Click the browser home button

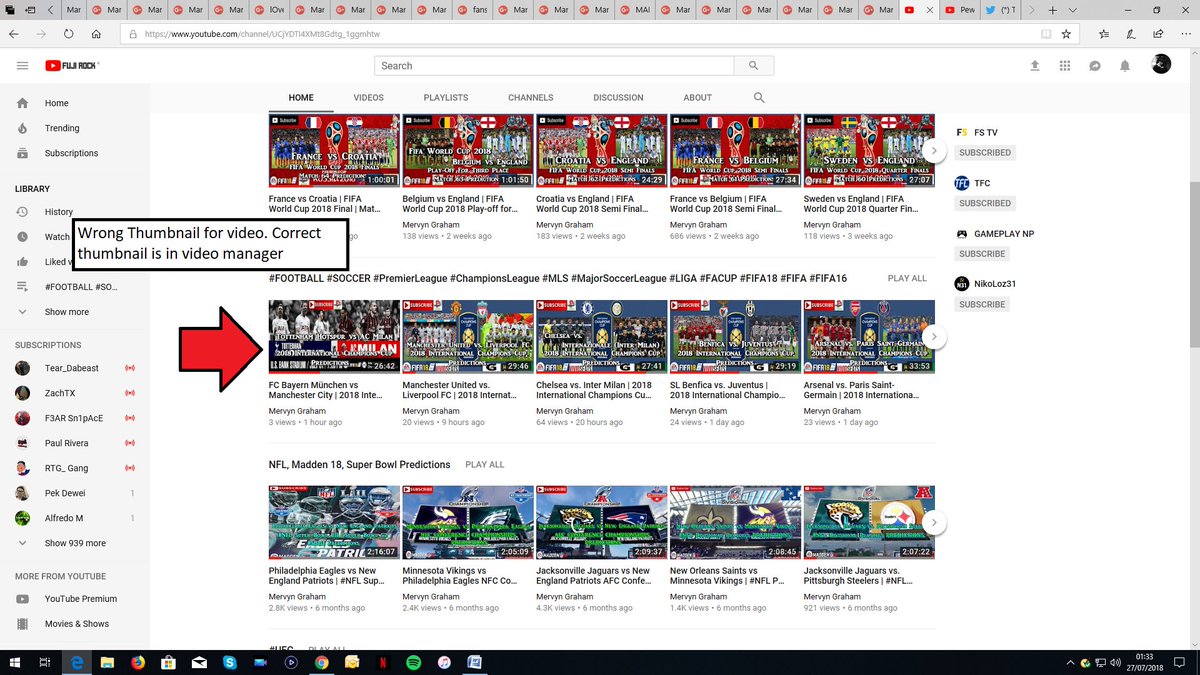96,33
